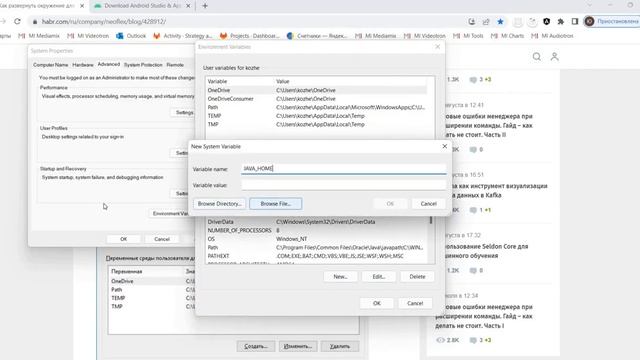Select the Advanced tab
The width and height of the screenshot is (640, 360).
[x=109, y=64]
